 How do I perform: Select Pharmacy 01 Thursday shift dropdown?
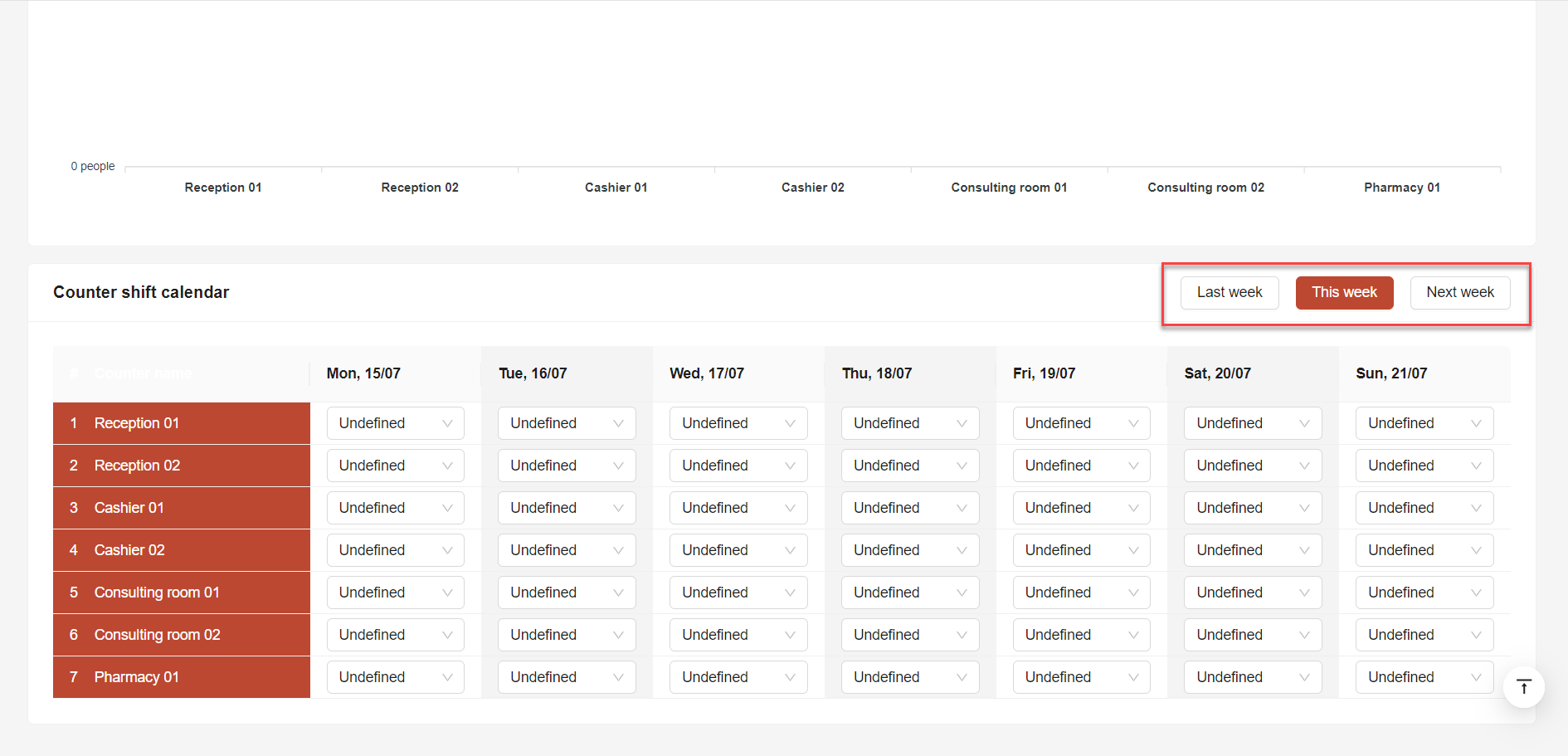point(910,677)
